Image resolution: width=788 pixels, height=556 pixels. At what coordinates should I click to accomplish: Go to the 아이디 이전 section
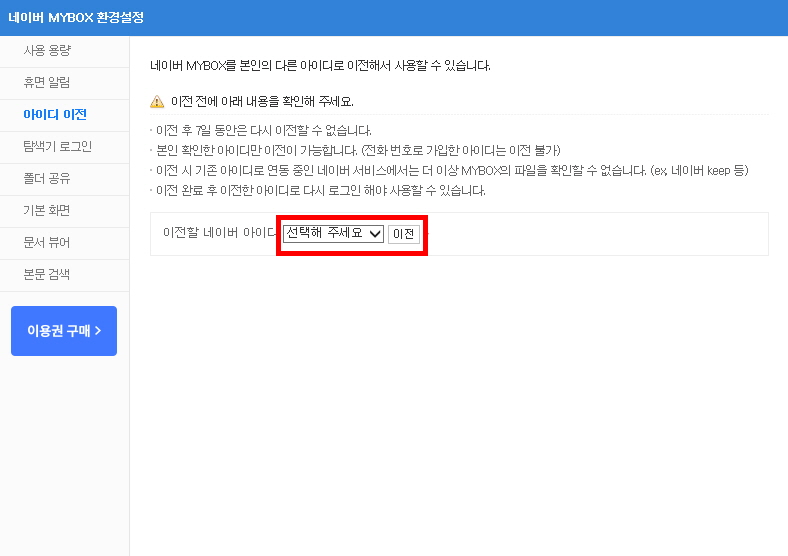pyautogui.click(x=64, y=115)
